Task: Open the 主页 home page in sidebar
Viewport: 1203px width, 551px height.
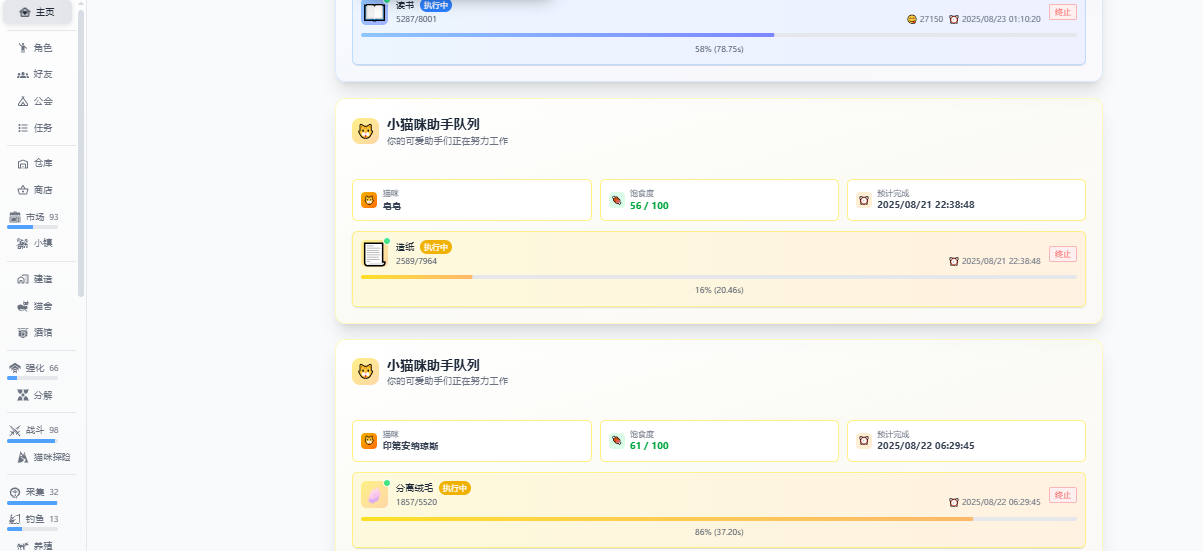Action: pos(37,12)
